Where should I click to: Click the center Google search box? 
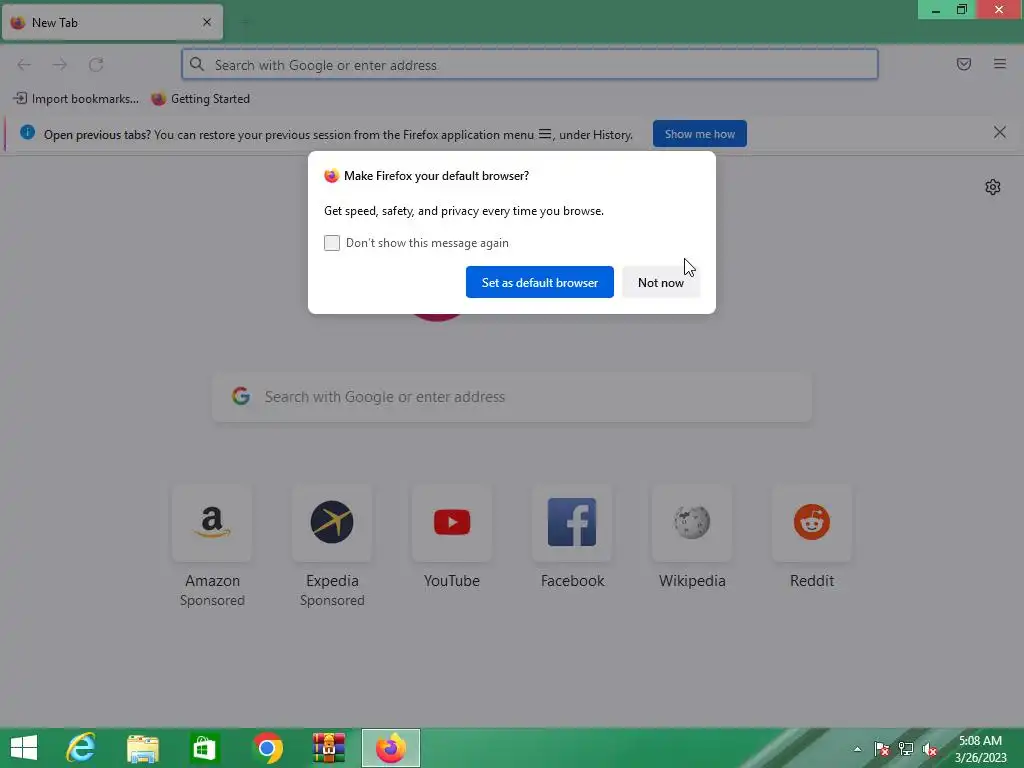(512, 397)
